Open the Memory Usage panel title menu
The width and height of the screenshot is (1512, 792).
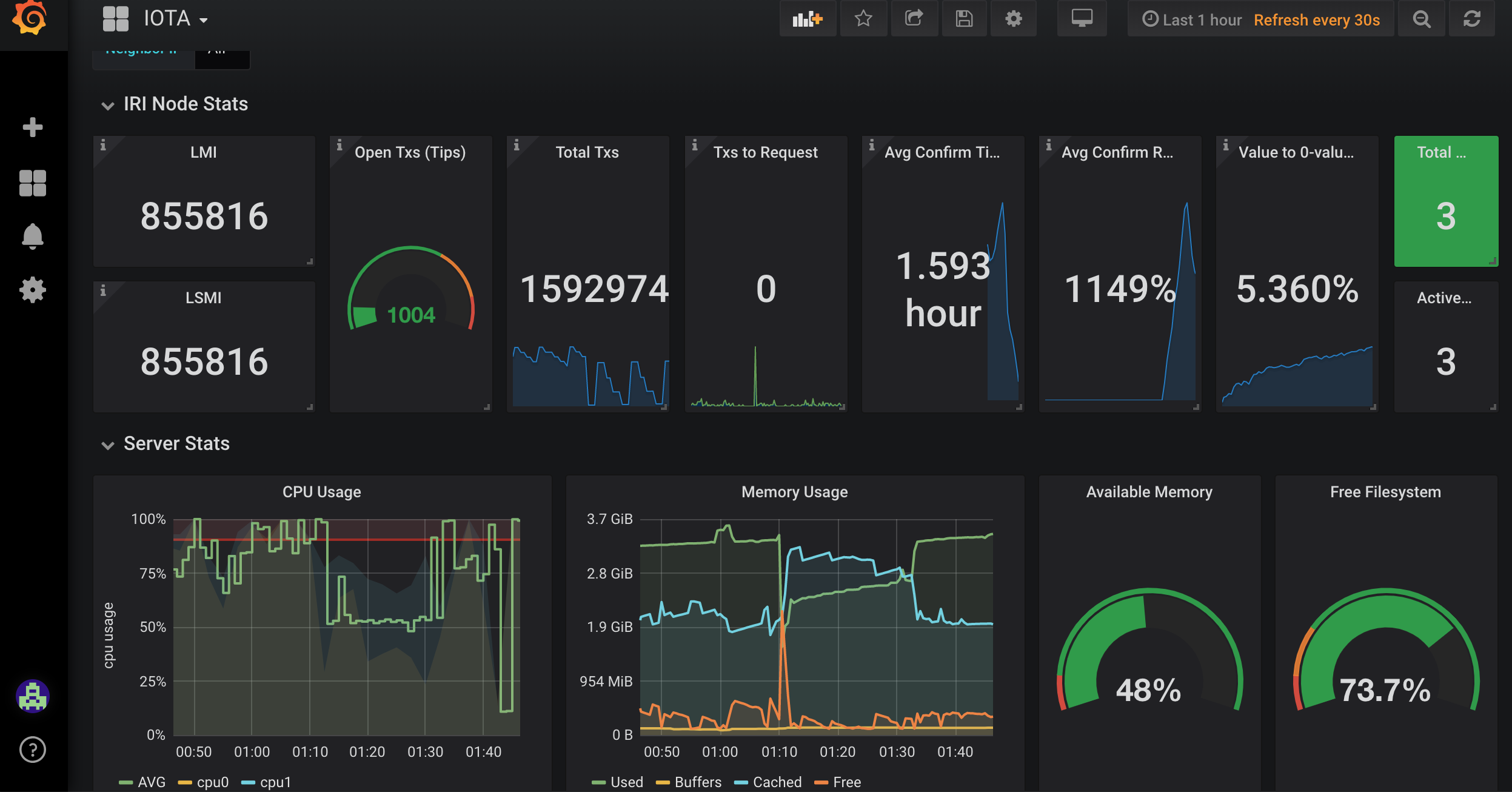pyautogui.click(x=795, y=492)
